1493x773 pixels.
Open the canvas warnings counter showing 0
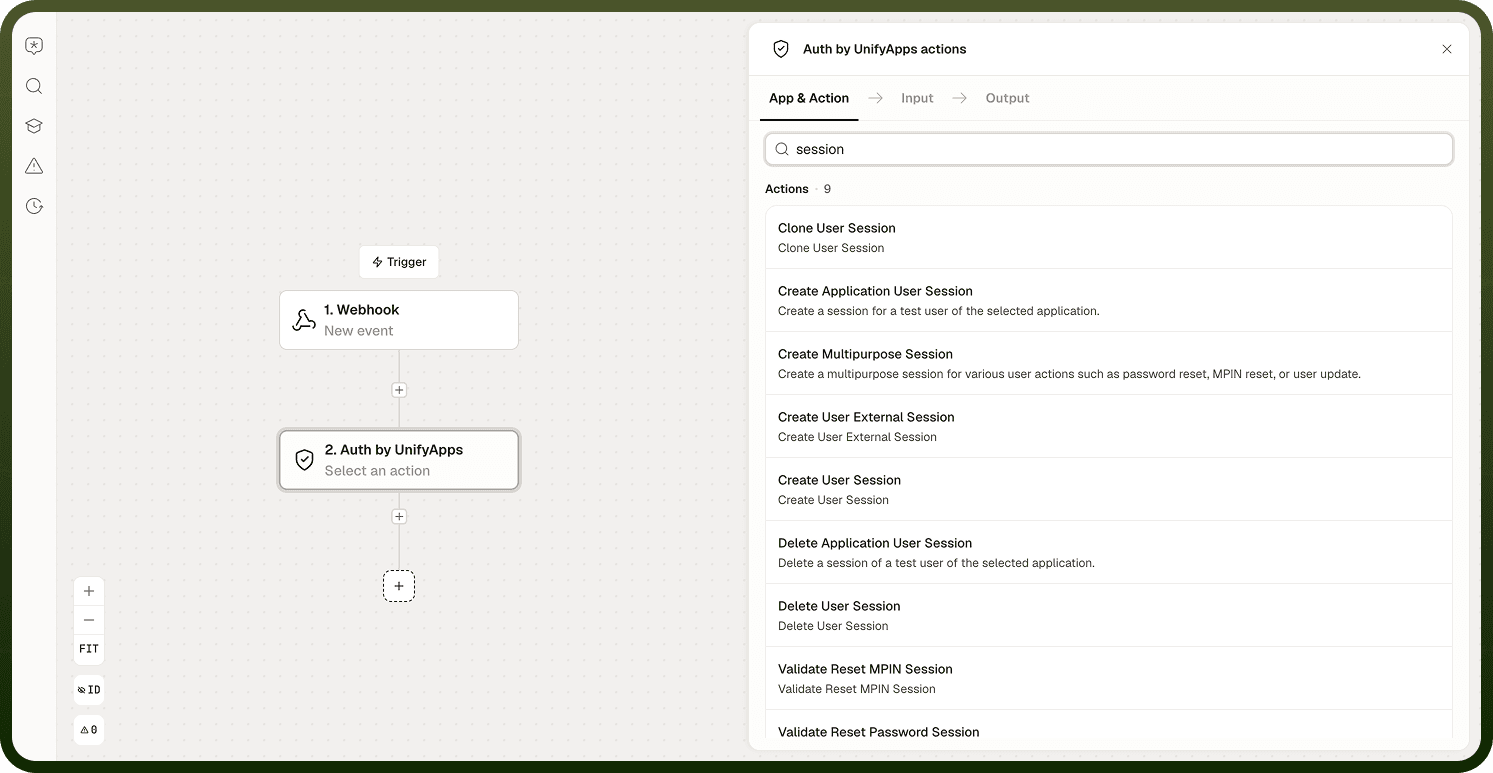pyautogui.click(x=89, y=730)
